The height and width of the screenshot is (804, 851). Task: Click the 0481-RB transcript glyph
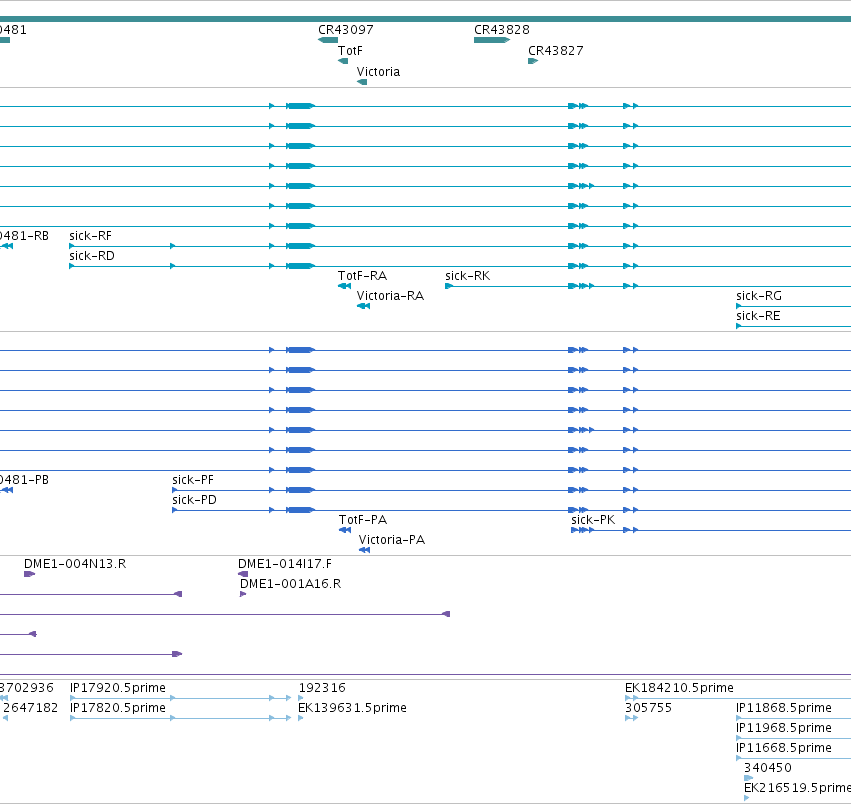7,246
